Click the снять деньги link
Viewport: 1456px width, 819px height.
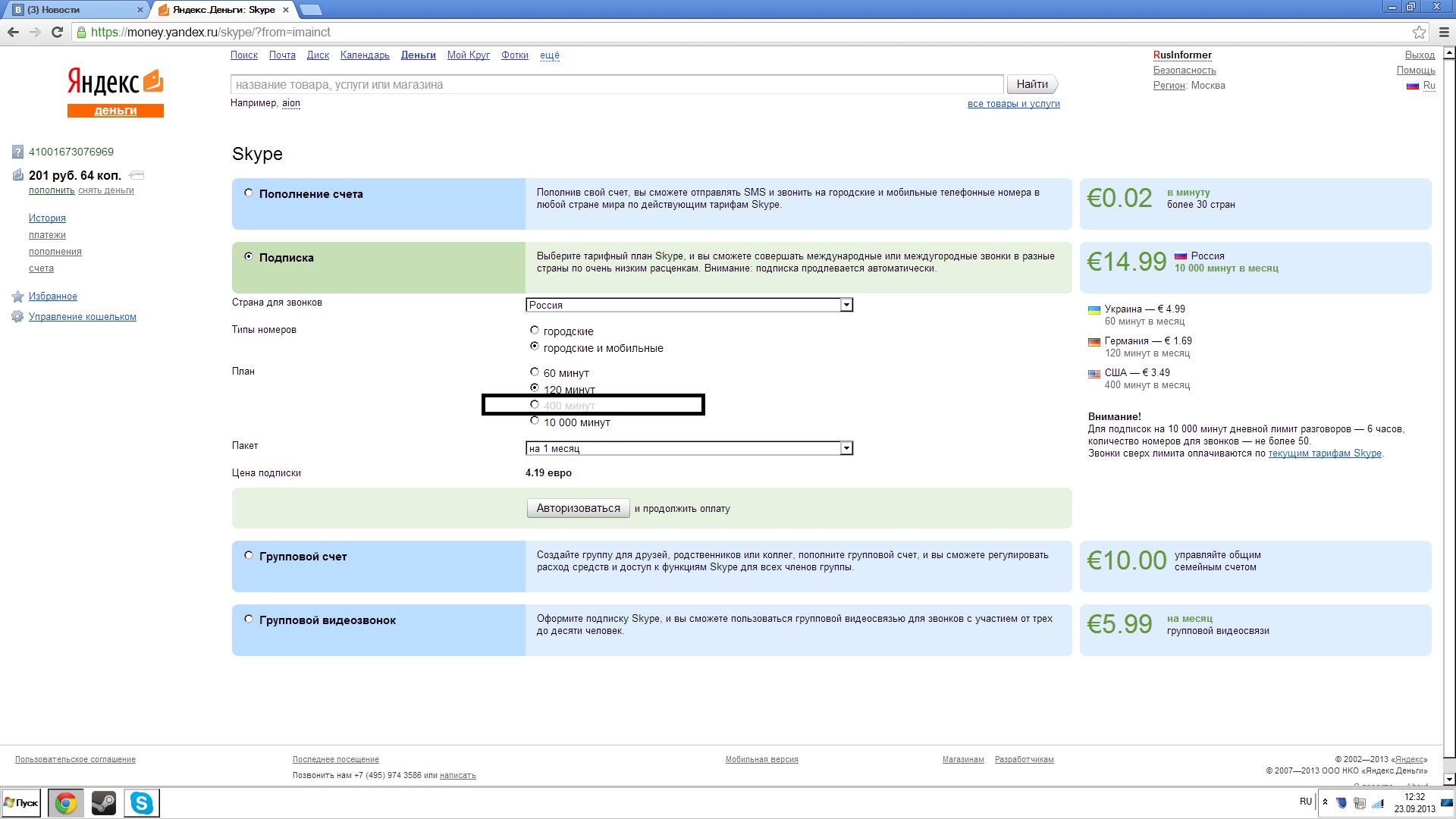pyautogui.click(x=106, y=190)
